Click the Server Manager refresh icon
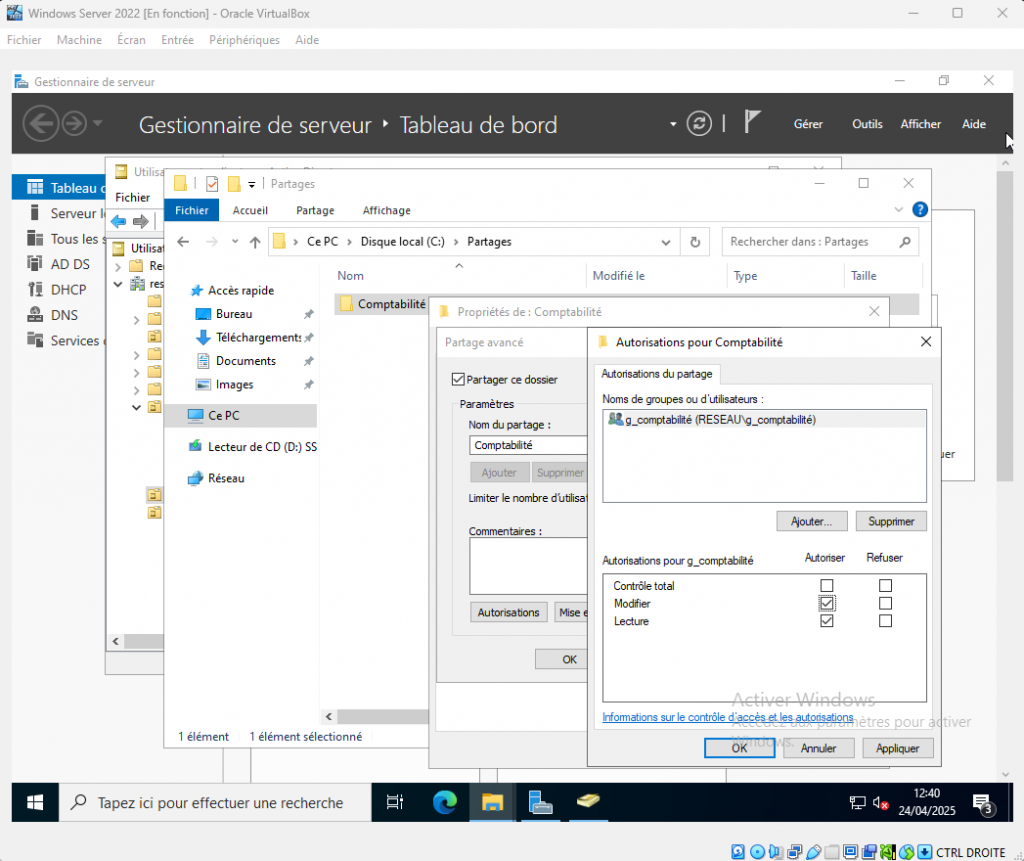This screenshot has height=861, width=1024. 700,124
